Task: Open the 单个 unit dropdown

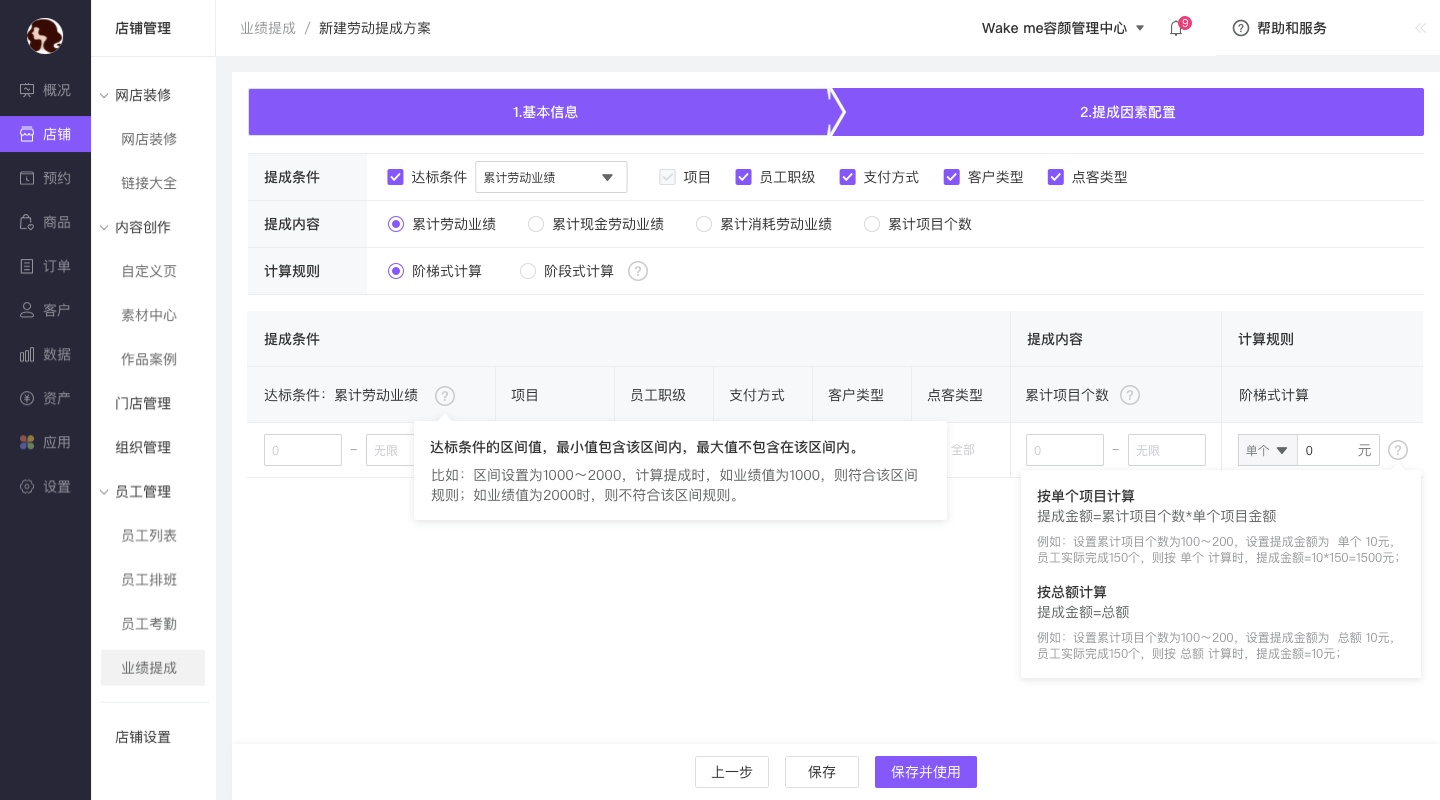Action: pos(1267,450)
